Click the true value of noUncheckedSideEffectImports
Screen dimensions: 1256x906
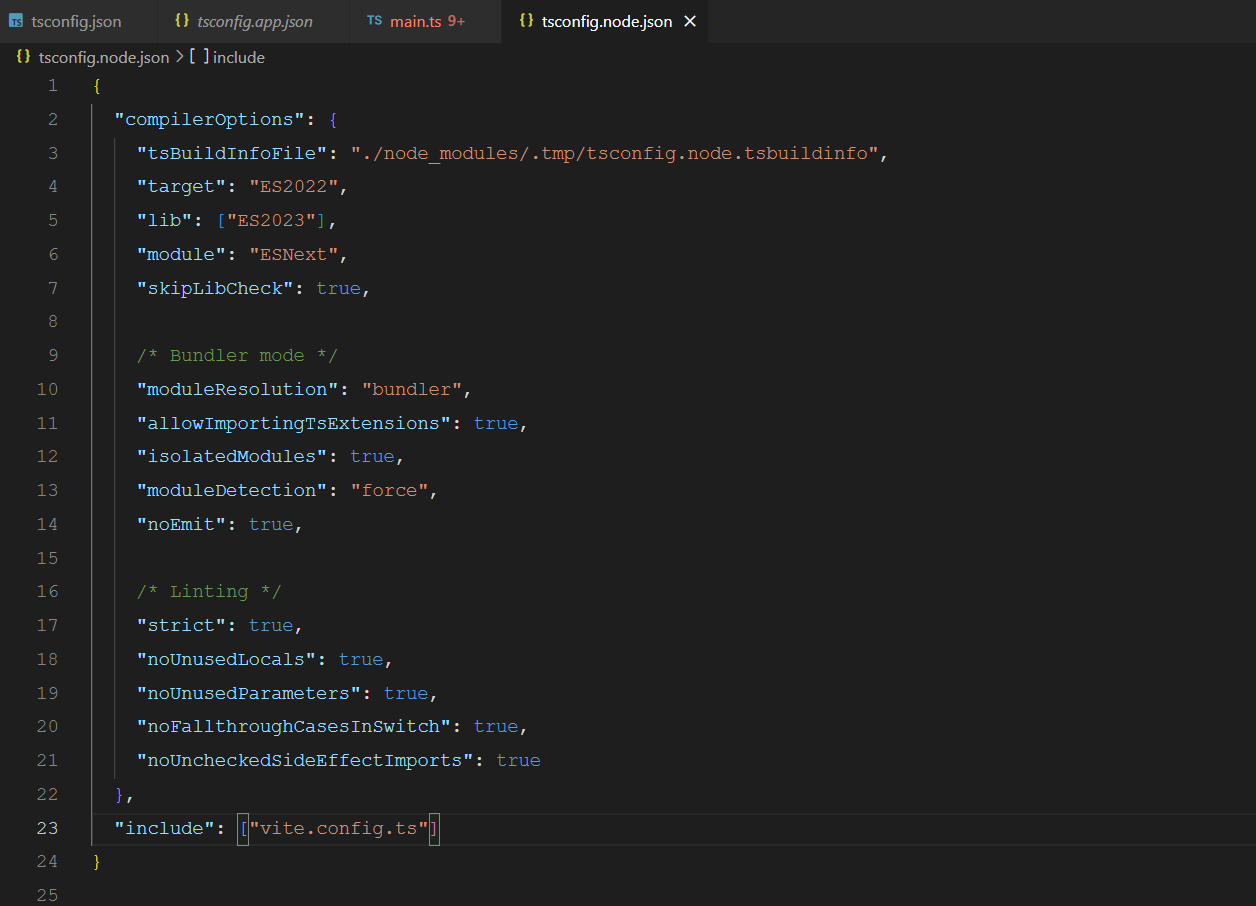518,760
